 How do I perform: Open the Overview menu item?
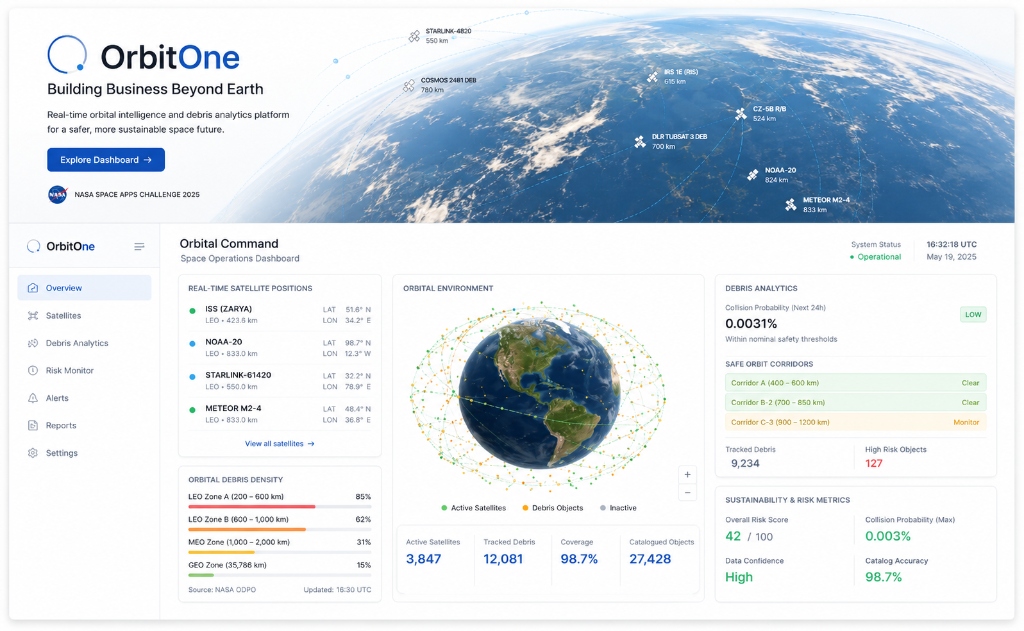tap(84, 288)
